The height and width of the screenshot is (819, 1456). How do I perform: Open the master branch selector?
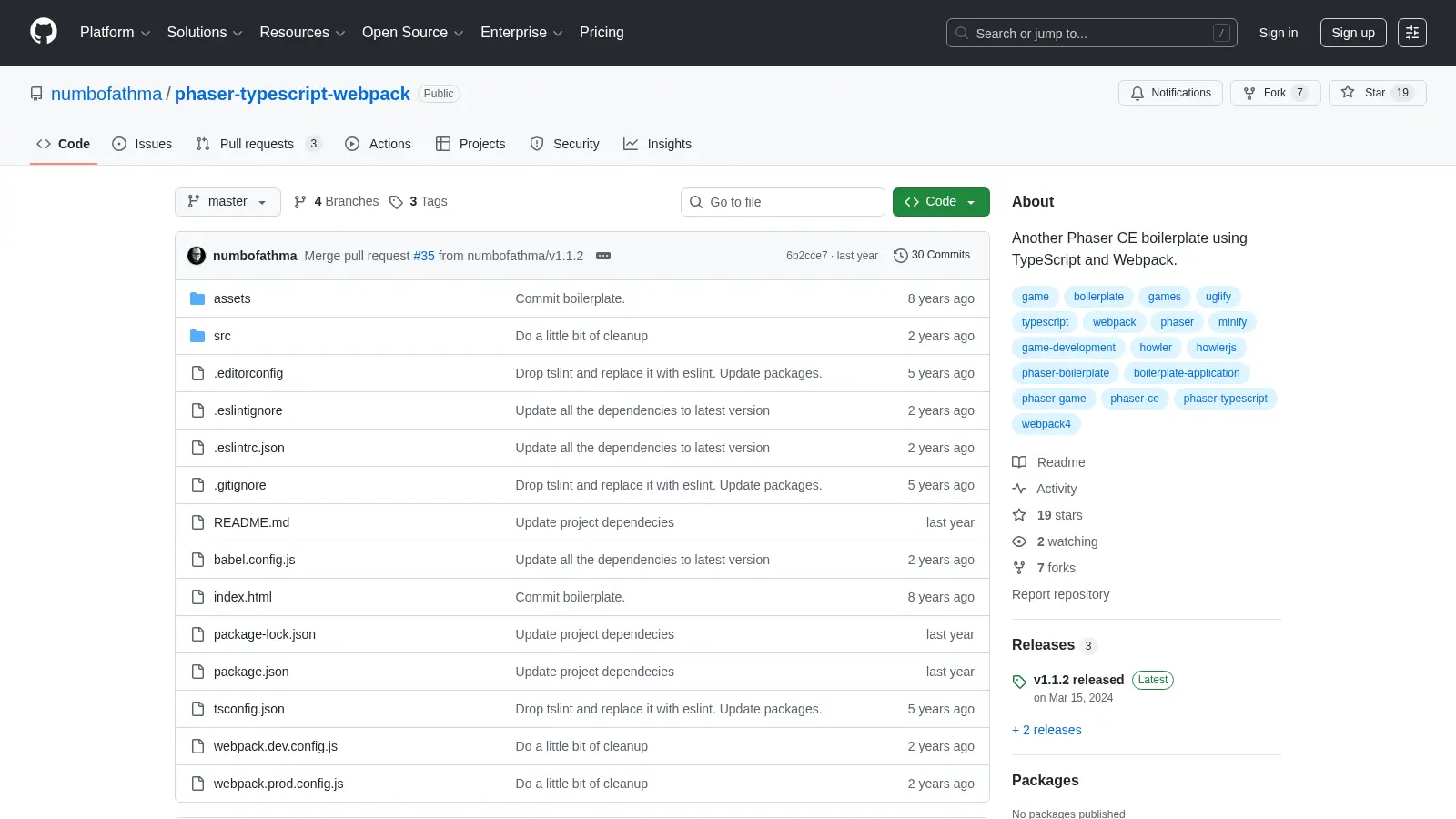227,202
